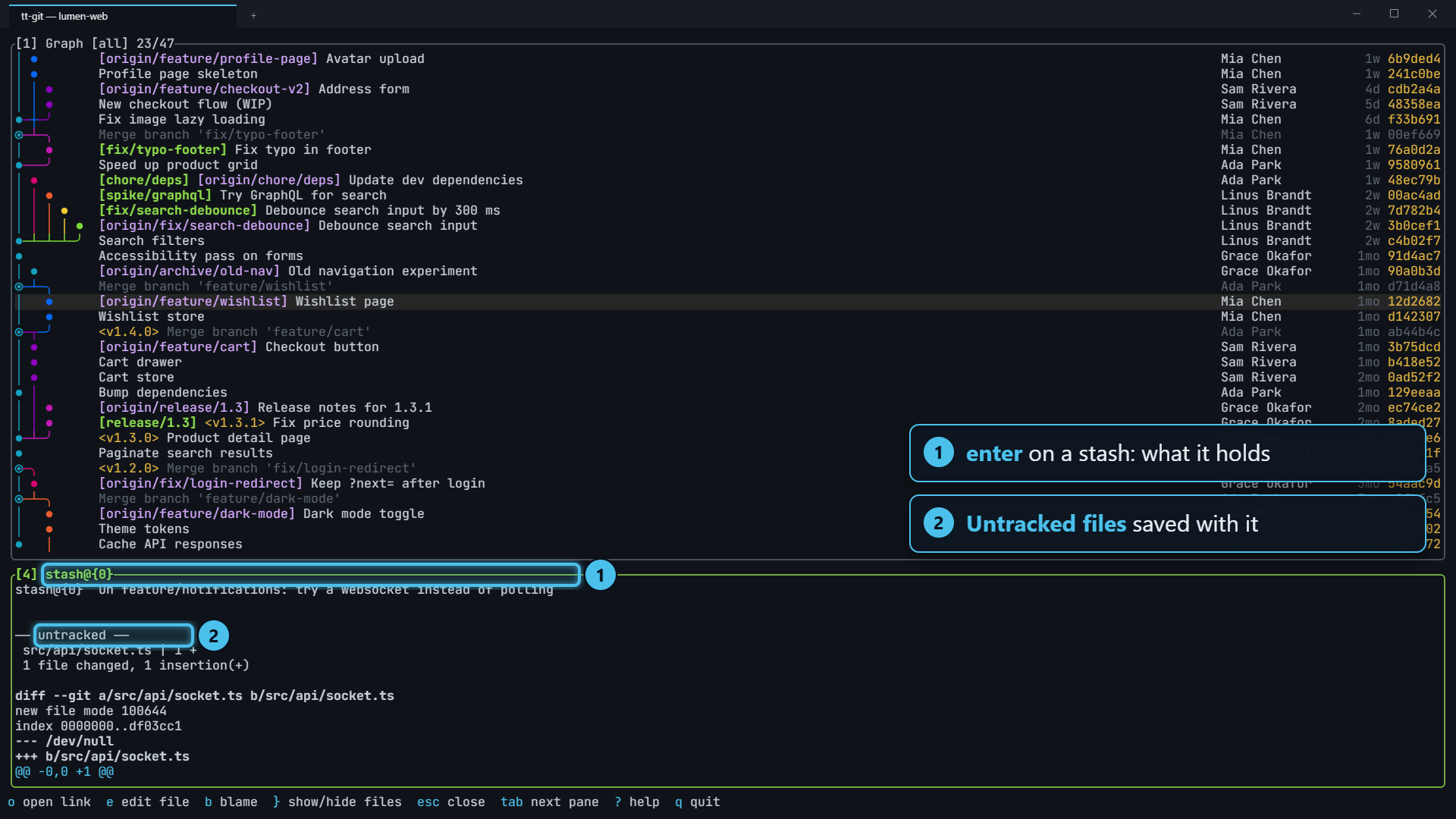
Task: Open a new terminal tab with plus
Action: click(253, 15)
